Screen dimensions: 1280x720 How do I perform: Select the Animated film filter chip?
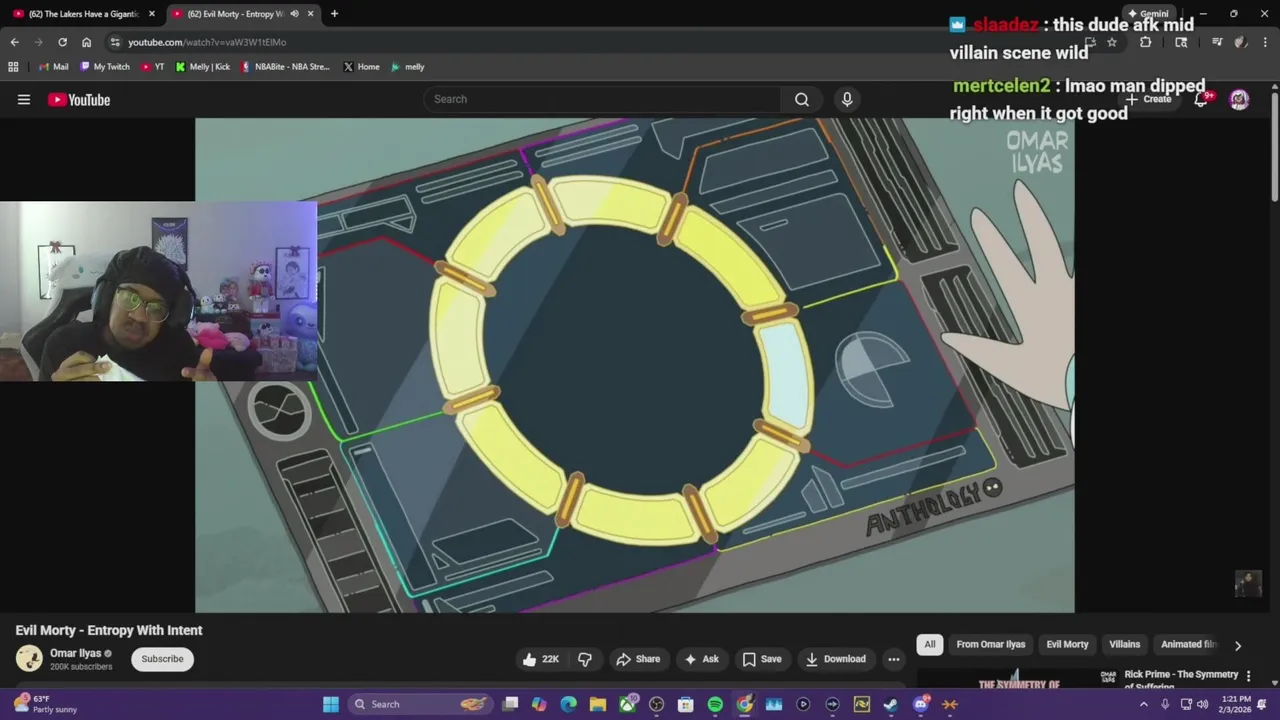tap(1188, 645)
